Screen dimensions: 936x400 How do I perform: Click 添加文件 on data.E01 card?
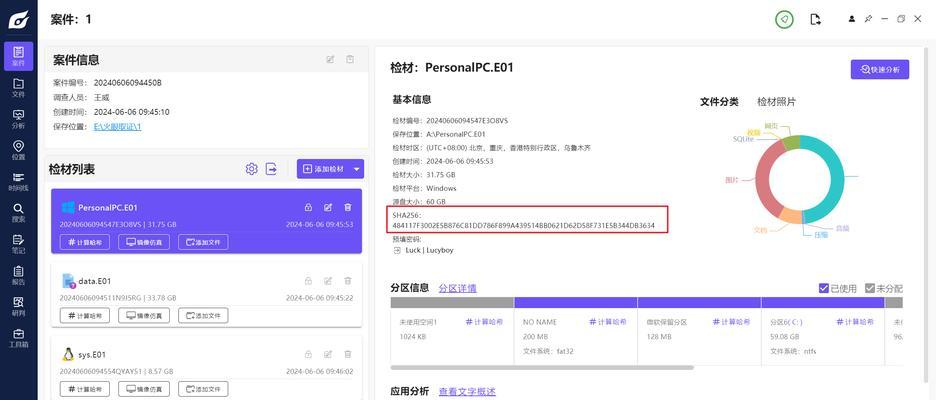203,315
